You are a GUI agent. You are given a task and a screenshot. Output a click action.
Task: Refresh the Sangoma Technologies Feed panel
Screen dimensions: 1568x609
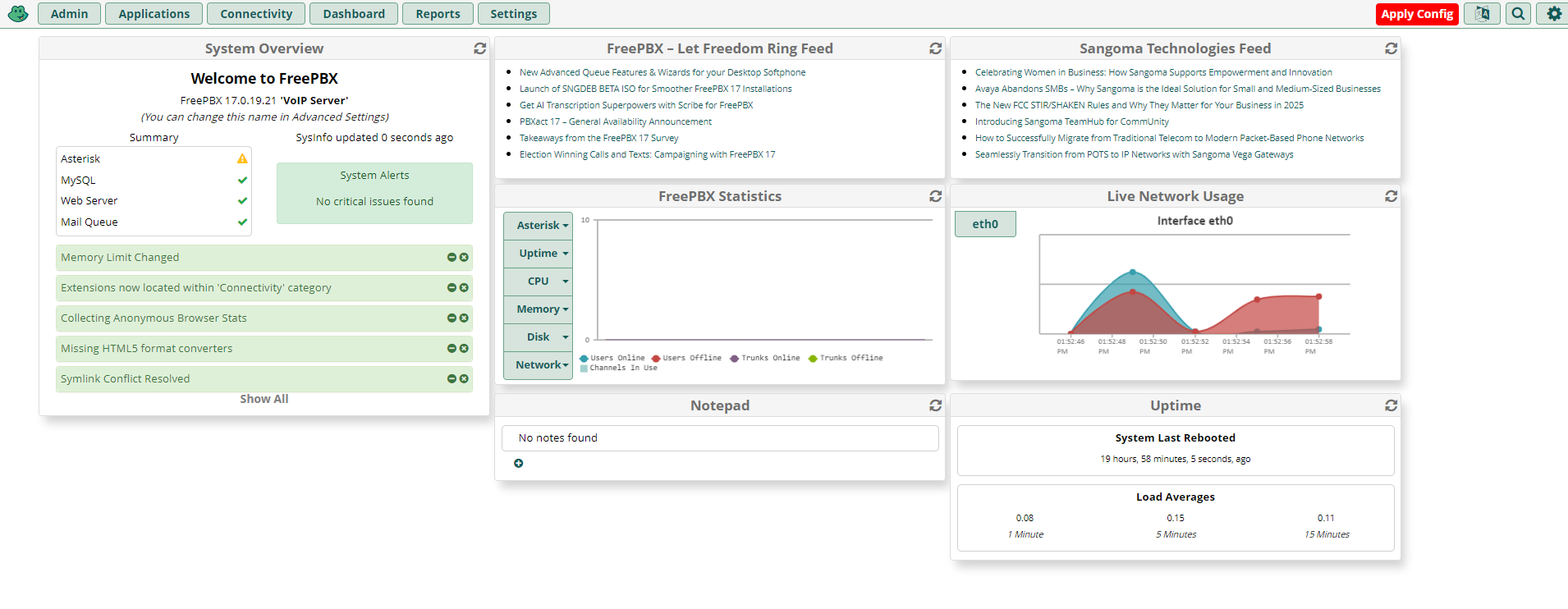pyautogui.click(x=1391, y=48)
